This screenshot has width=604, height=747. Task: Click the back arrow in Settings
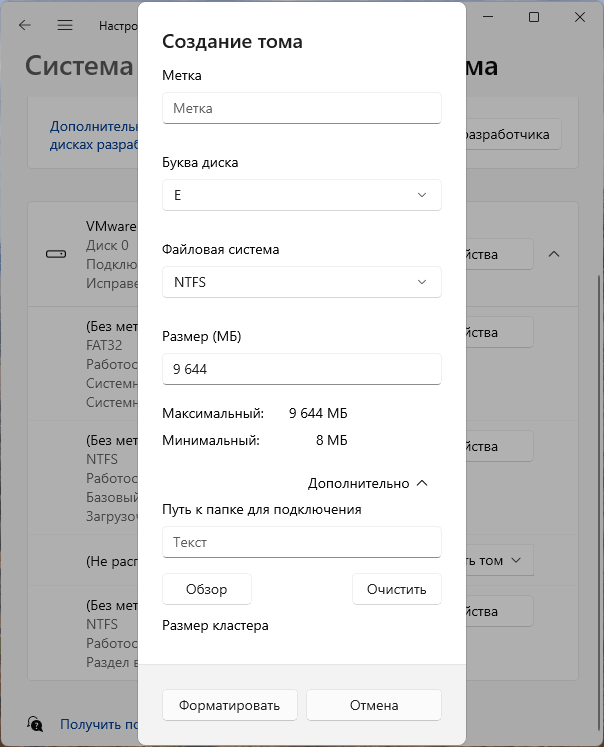click(25, 25)
